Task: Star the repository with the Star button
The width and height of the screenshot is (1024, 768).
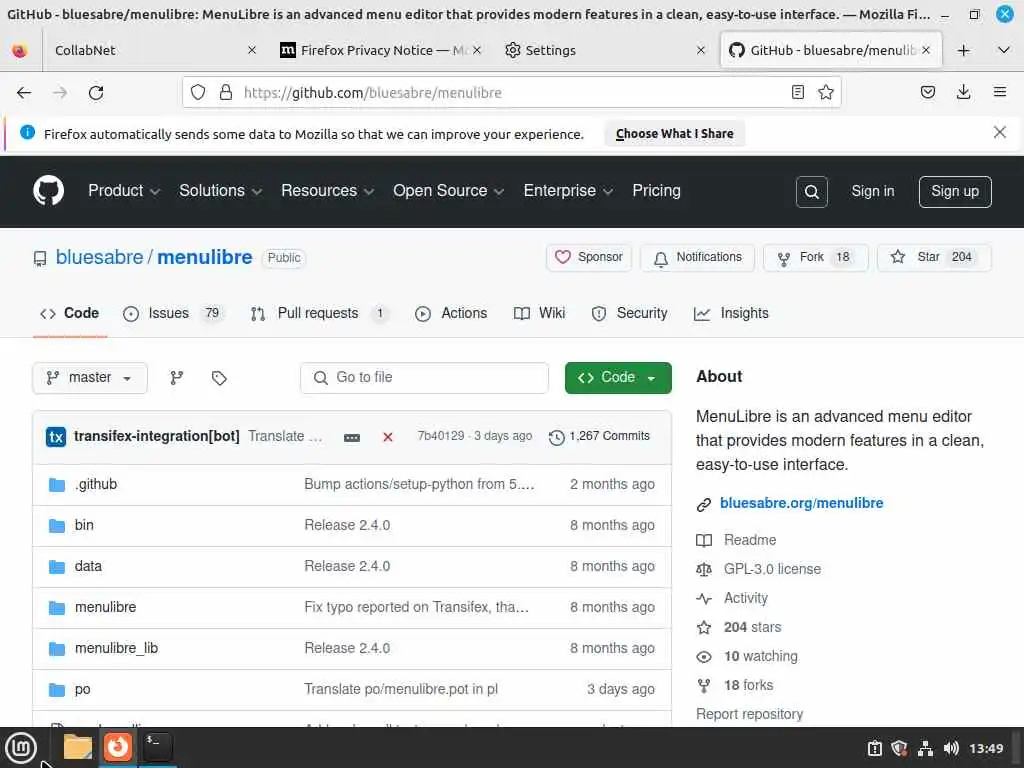Action: pos(934,257)
